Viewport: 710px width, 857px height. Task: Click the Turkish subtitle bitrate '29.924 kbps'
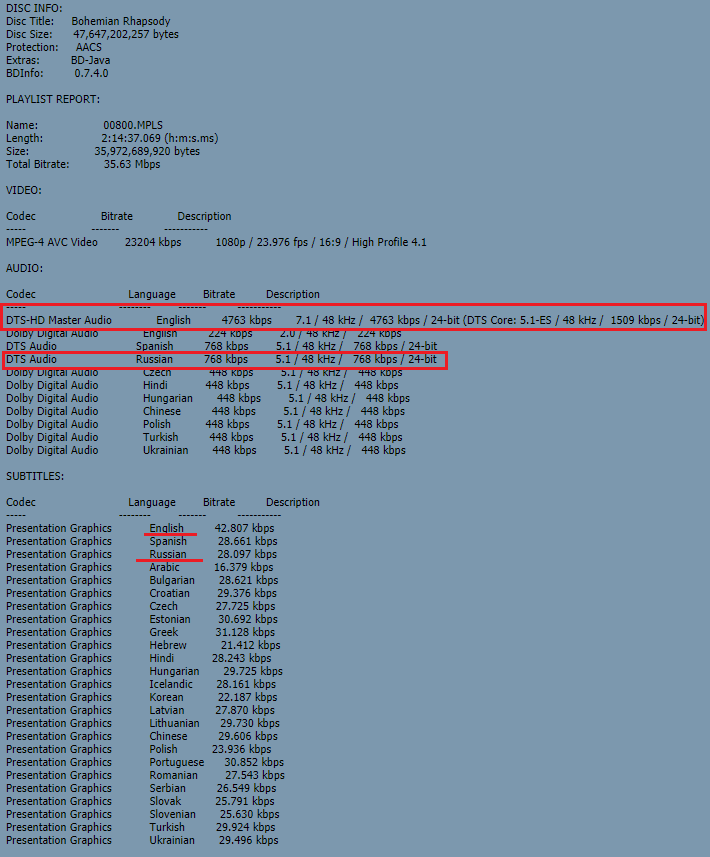245,827
